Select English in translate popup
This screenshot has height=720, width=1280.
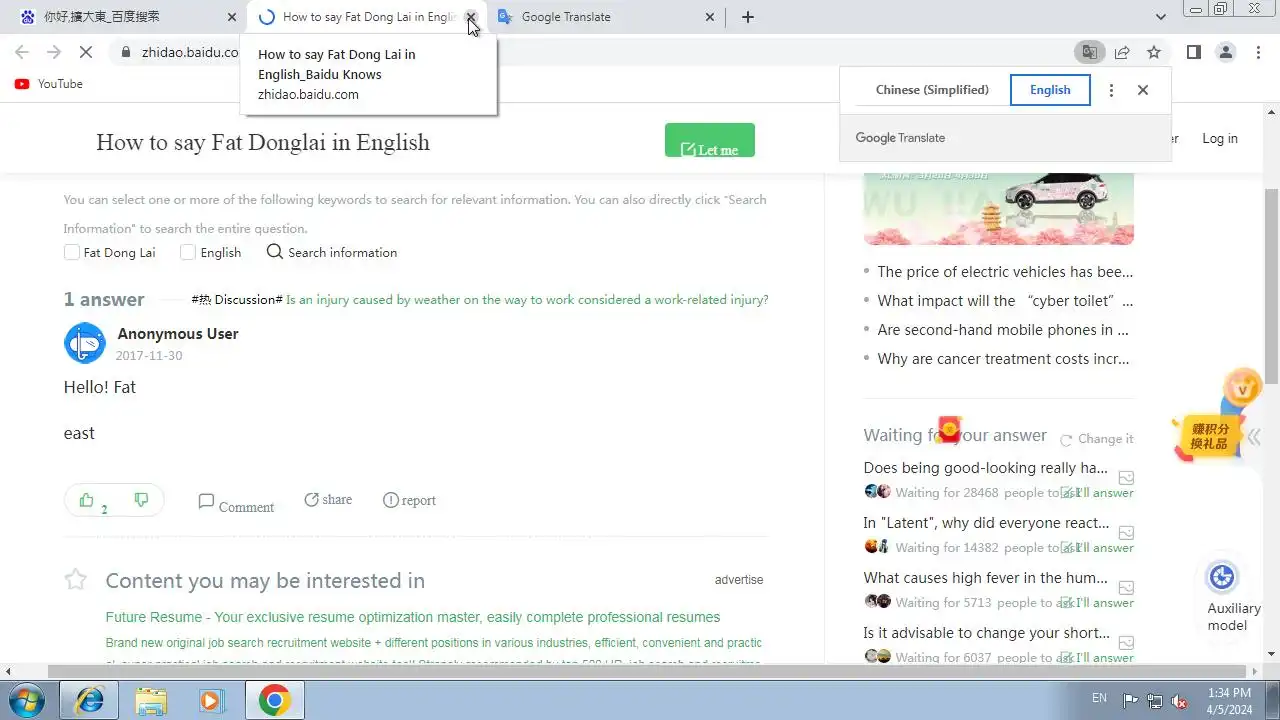(1050, 90)
